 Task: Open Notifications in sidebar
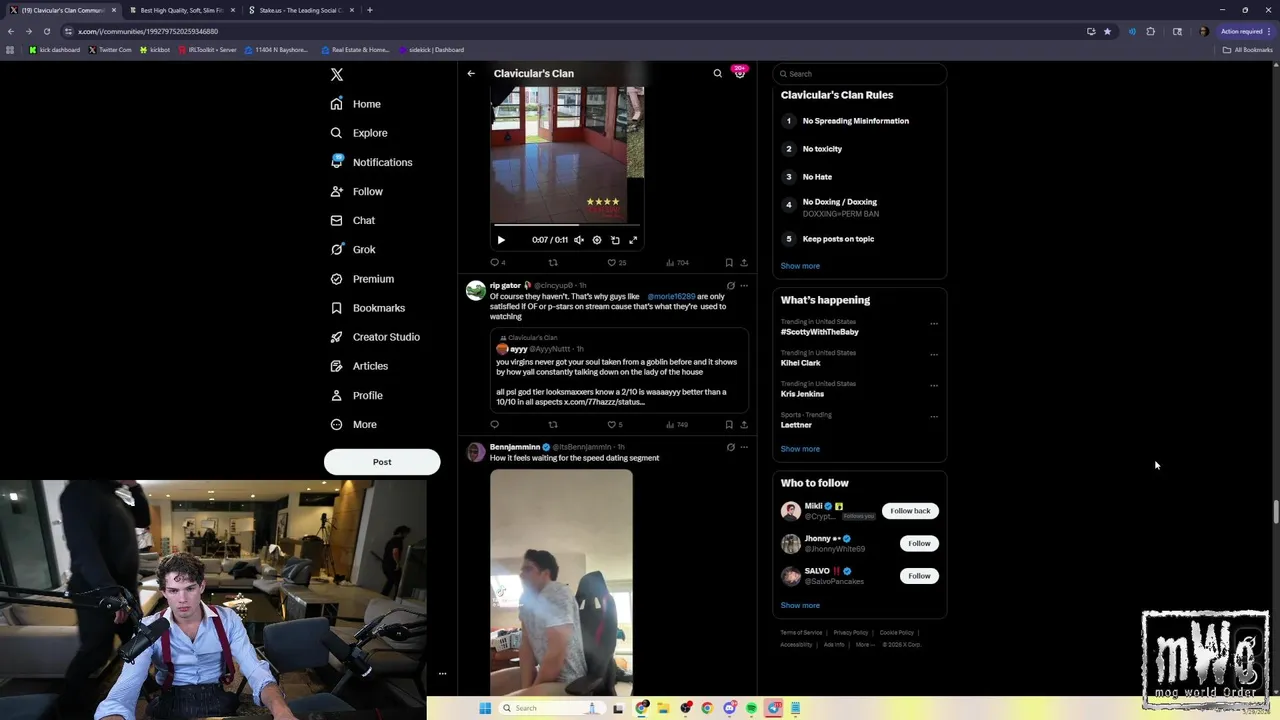coord(371,162)
